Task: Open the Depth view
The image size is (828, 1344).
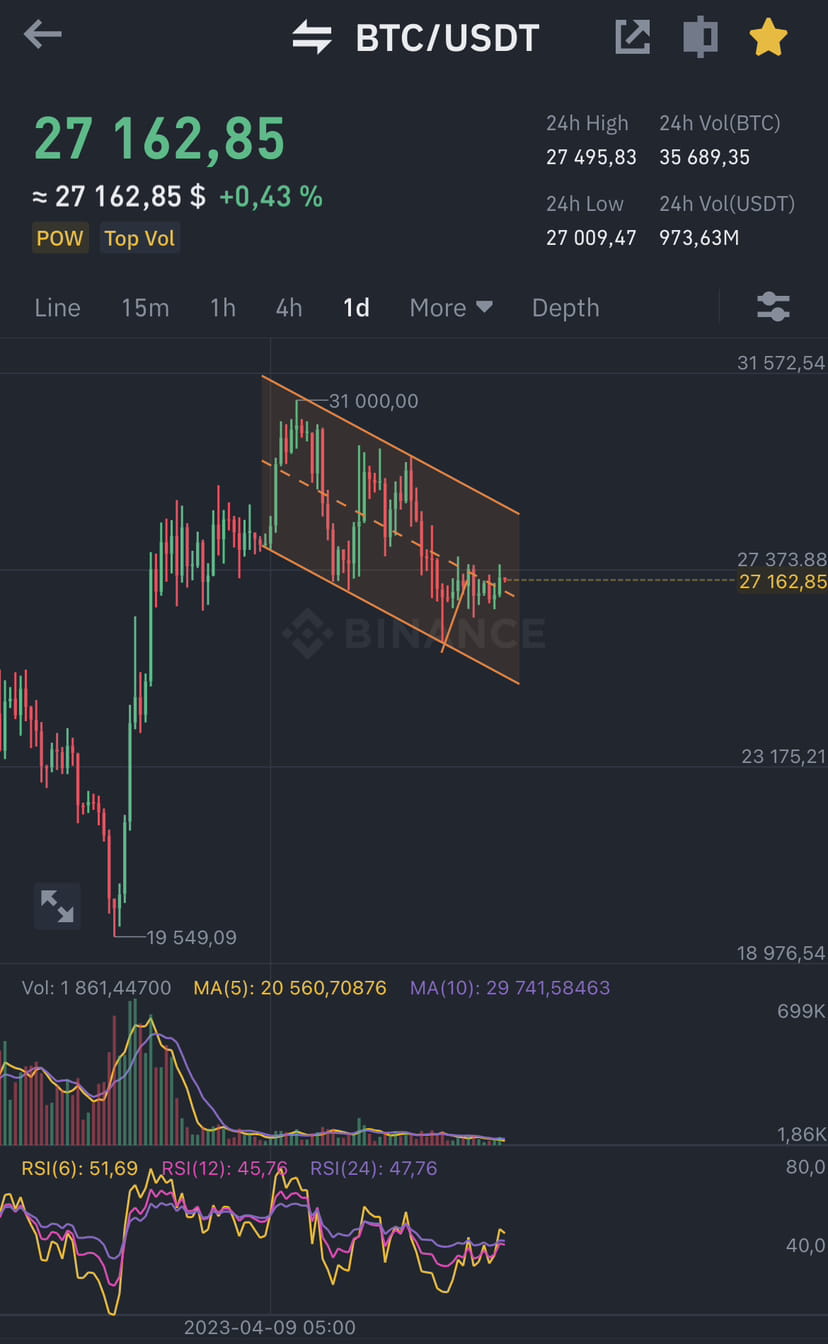Action: pyautogui.click(x=565, y=308)
